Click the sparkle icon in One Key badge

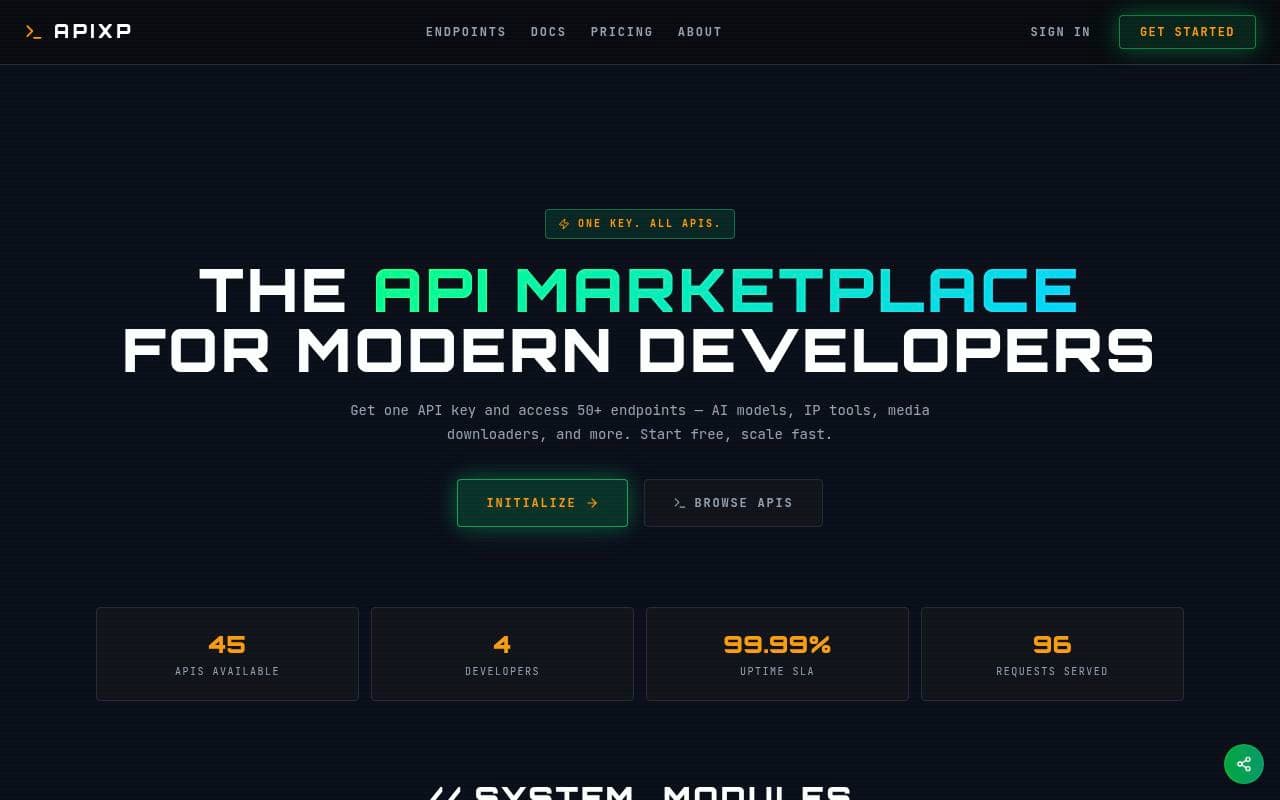[564, 224]
